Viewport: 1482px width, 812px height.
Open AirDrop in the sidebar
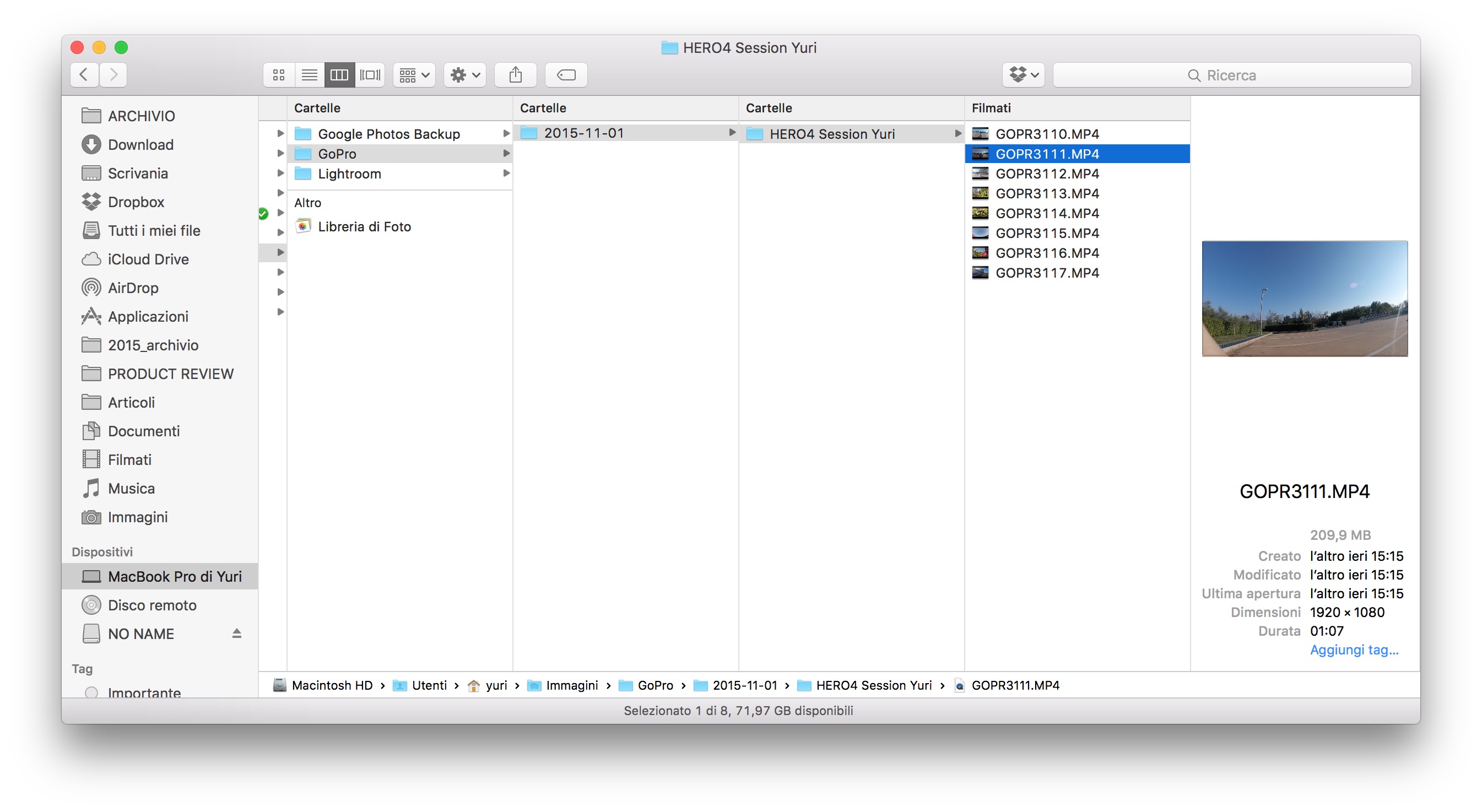[x=132, y=288]
